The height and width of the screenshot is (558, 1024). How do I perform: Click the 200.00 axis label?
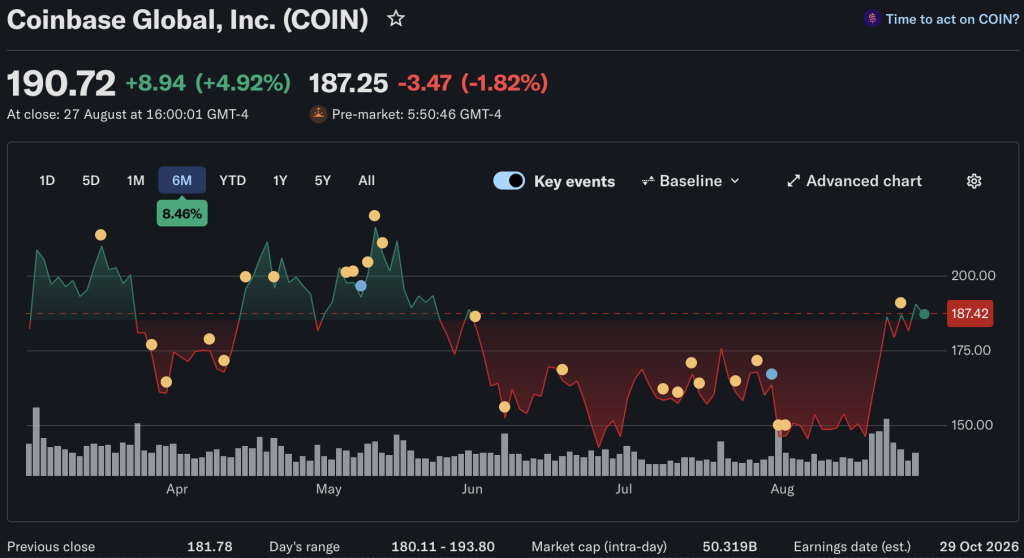tap(973, 276)
